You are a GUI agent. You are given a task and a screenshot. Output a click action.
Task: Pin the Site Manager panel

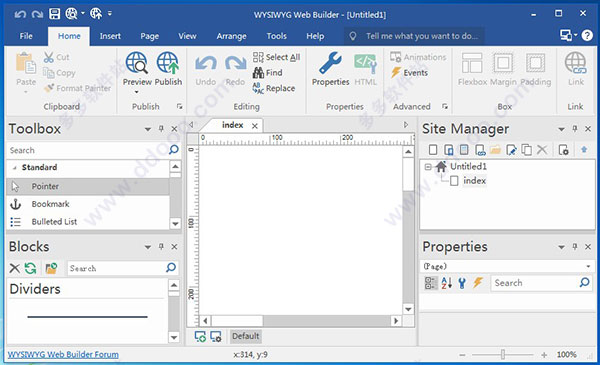pyautogui.click(x=575, y=129)
